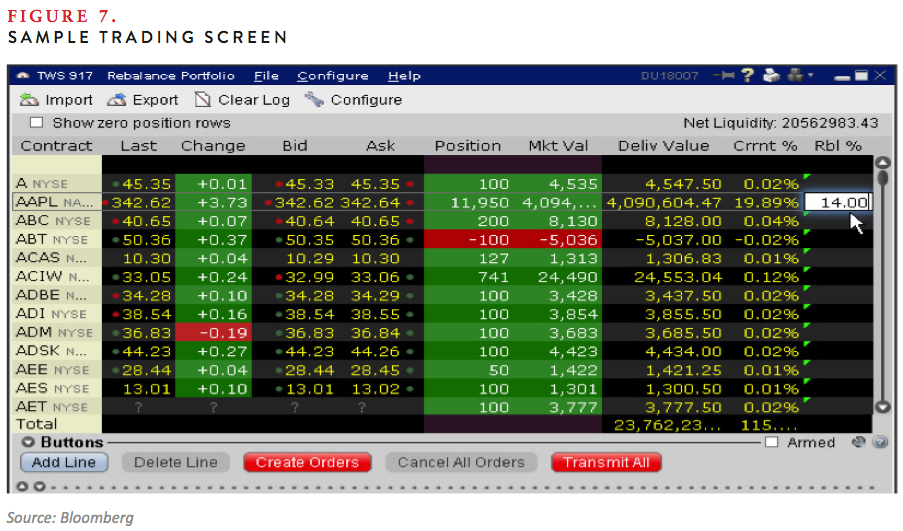
Task: Click the Delete Line button
Action: 176,462
